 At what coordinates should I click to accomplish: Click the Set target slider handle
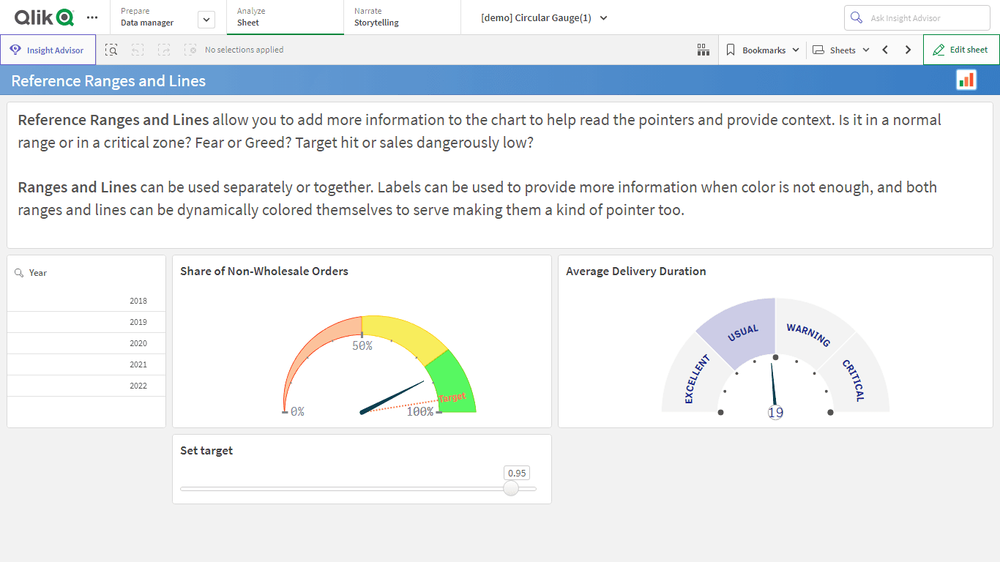511,489
